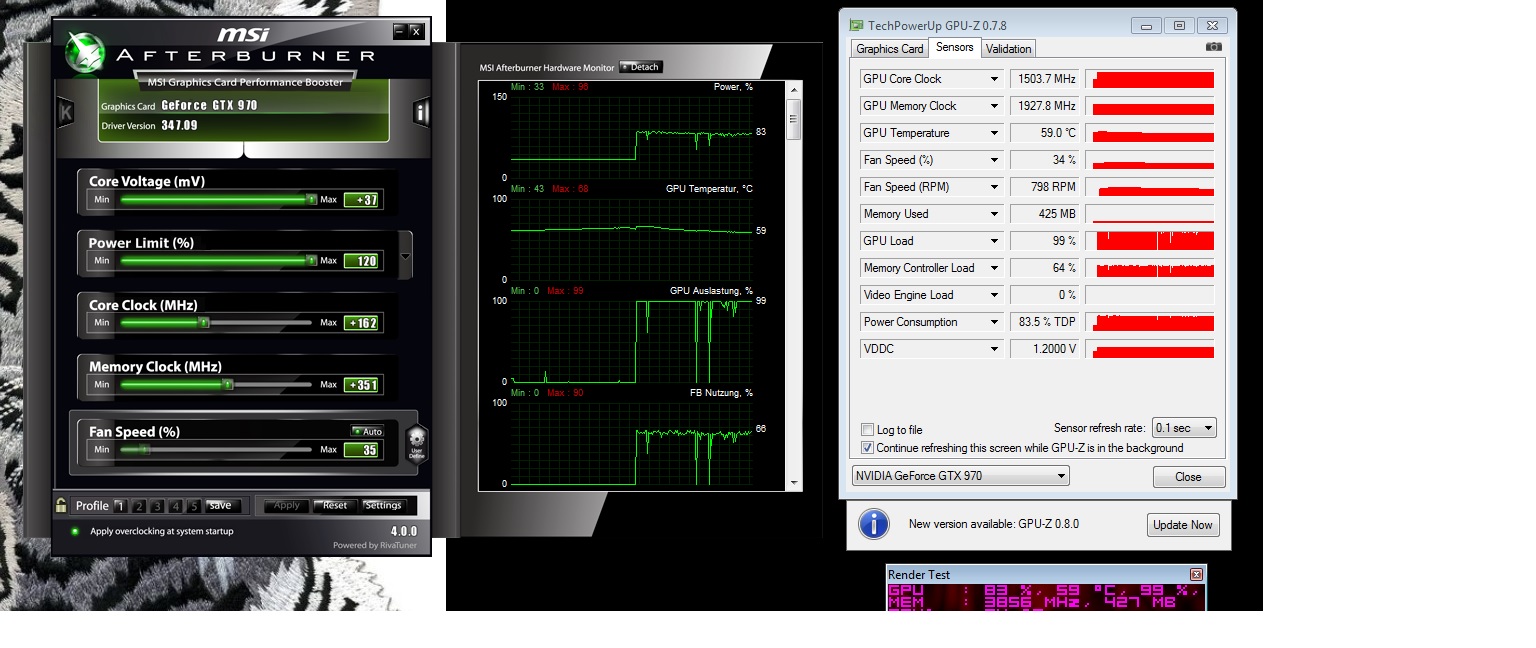Toggle Apply overclocking at system startup

[75, 531]
